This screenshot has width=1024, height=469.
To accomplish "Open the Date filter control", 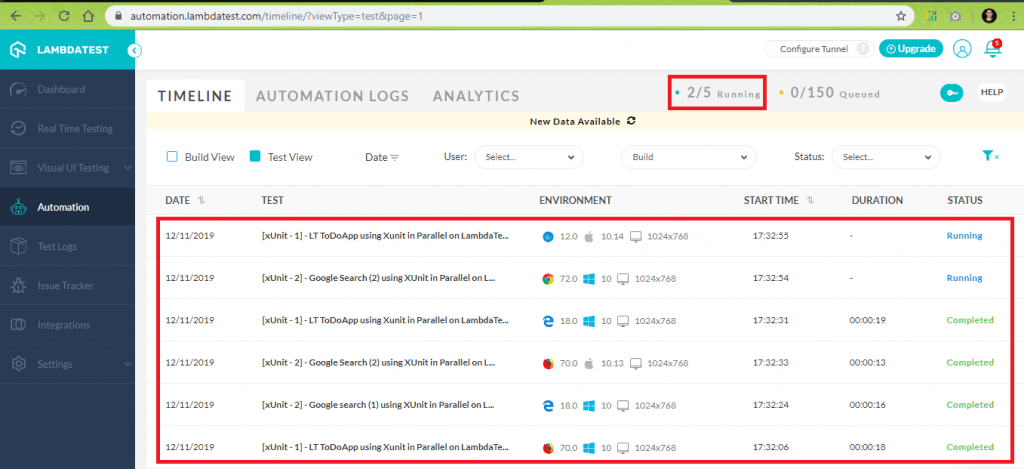I will pos(382,157).
